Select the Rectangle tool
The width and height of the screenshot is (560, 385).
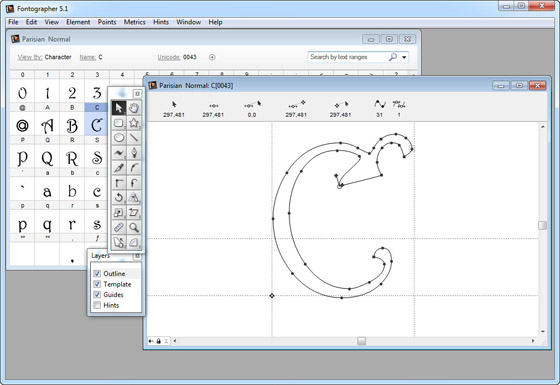(x=119, y=123)
